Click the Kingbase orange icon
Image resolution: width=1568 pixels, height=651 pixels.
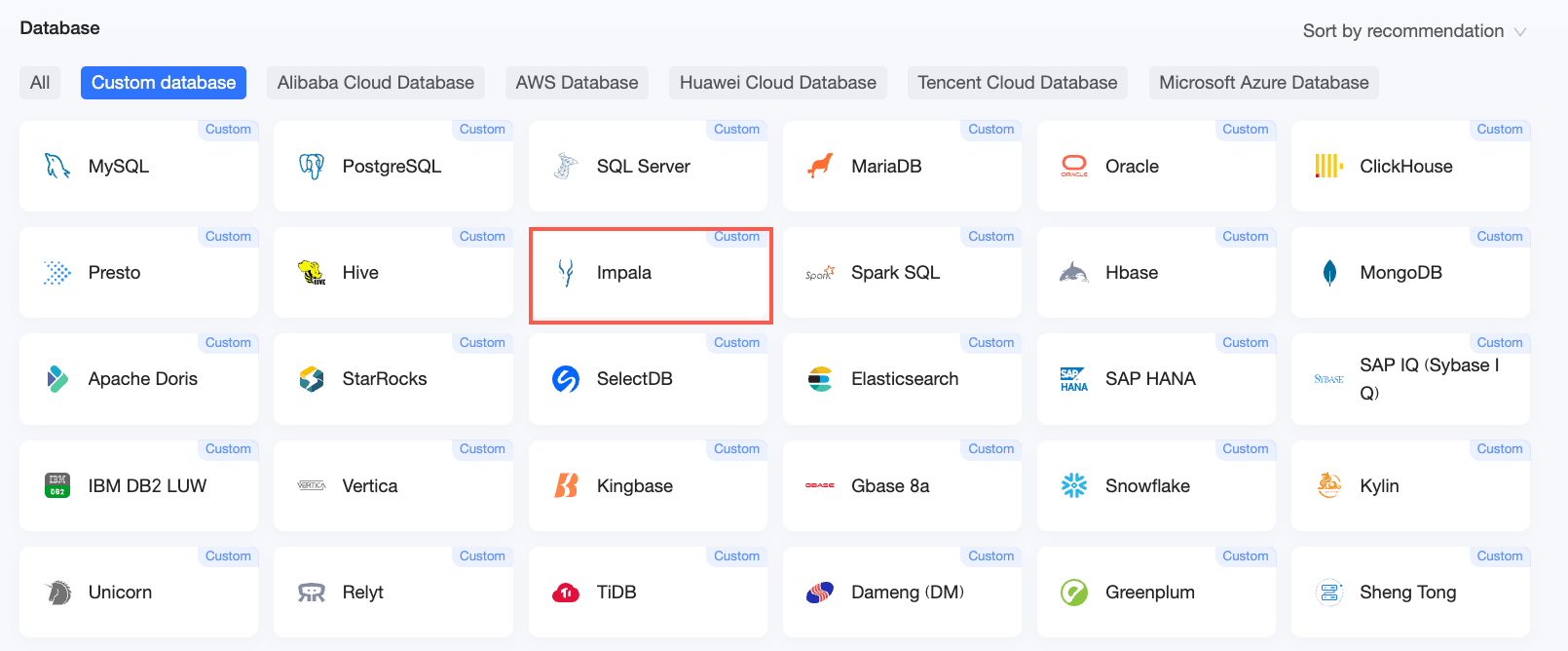point(566,485)
